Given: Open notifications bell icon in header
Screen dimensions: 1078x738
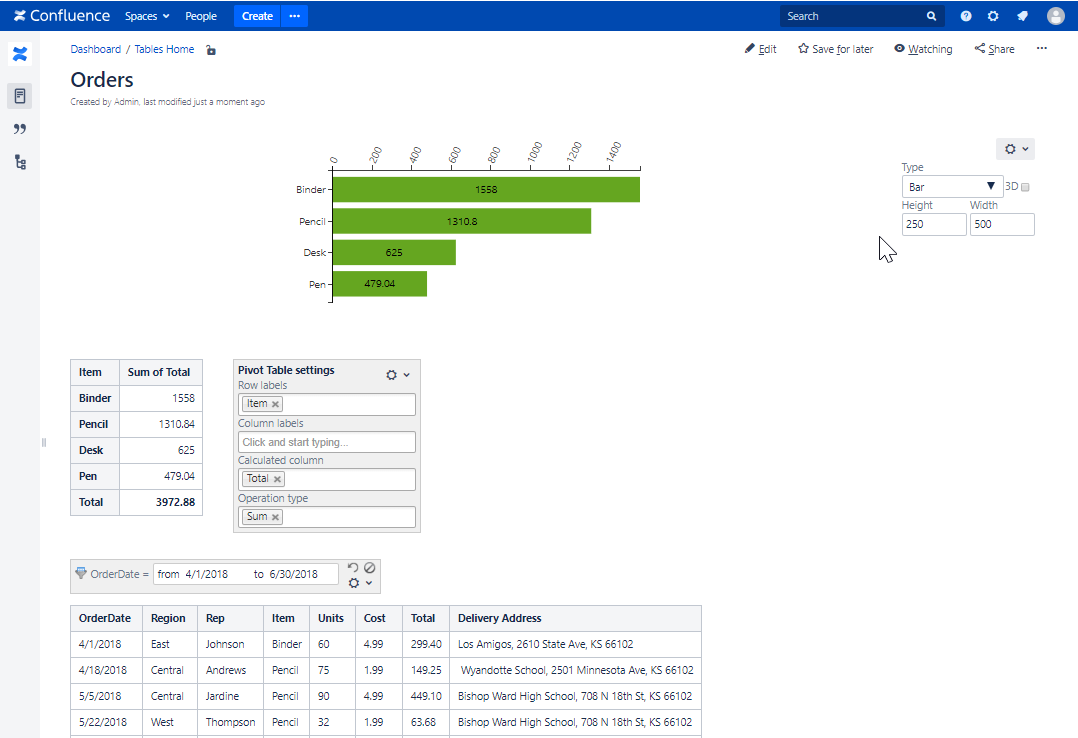Looking at the screenshot, I should click(1021, 16).
